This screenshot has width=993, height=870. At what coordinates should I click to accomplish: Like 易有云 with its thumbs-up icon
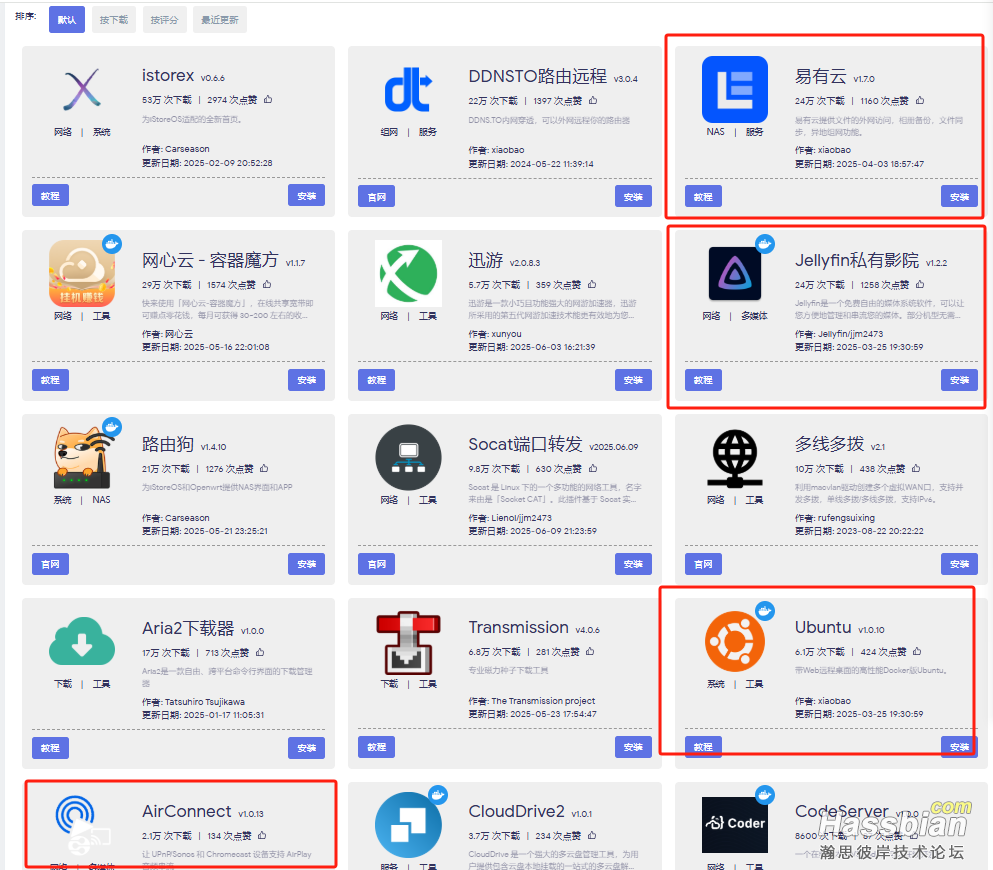tap(920, 100)
